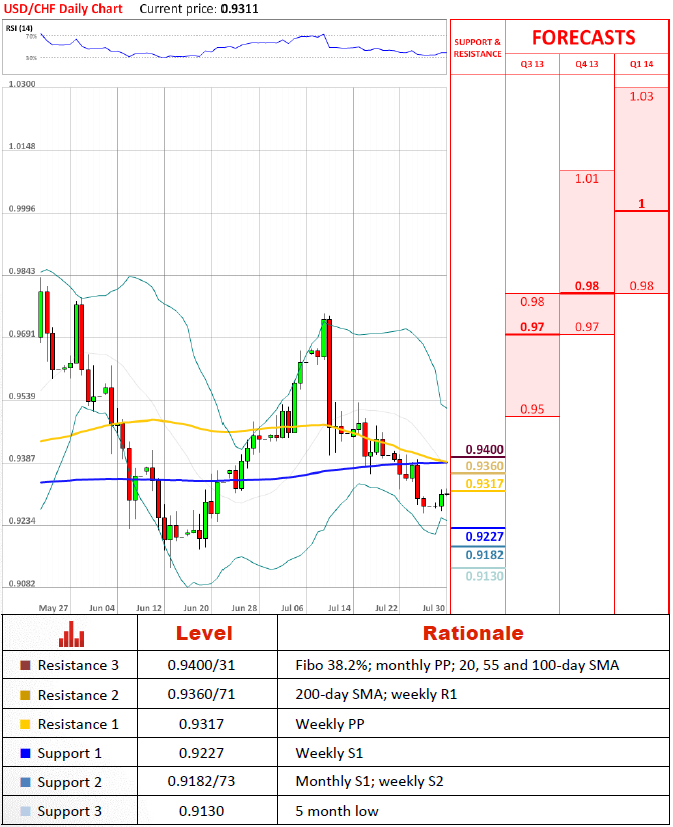
Task: Open the Q1 14 forecast column header
Action: point(641,64)
